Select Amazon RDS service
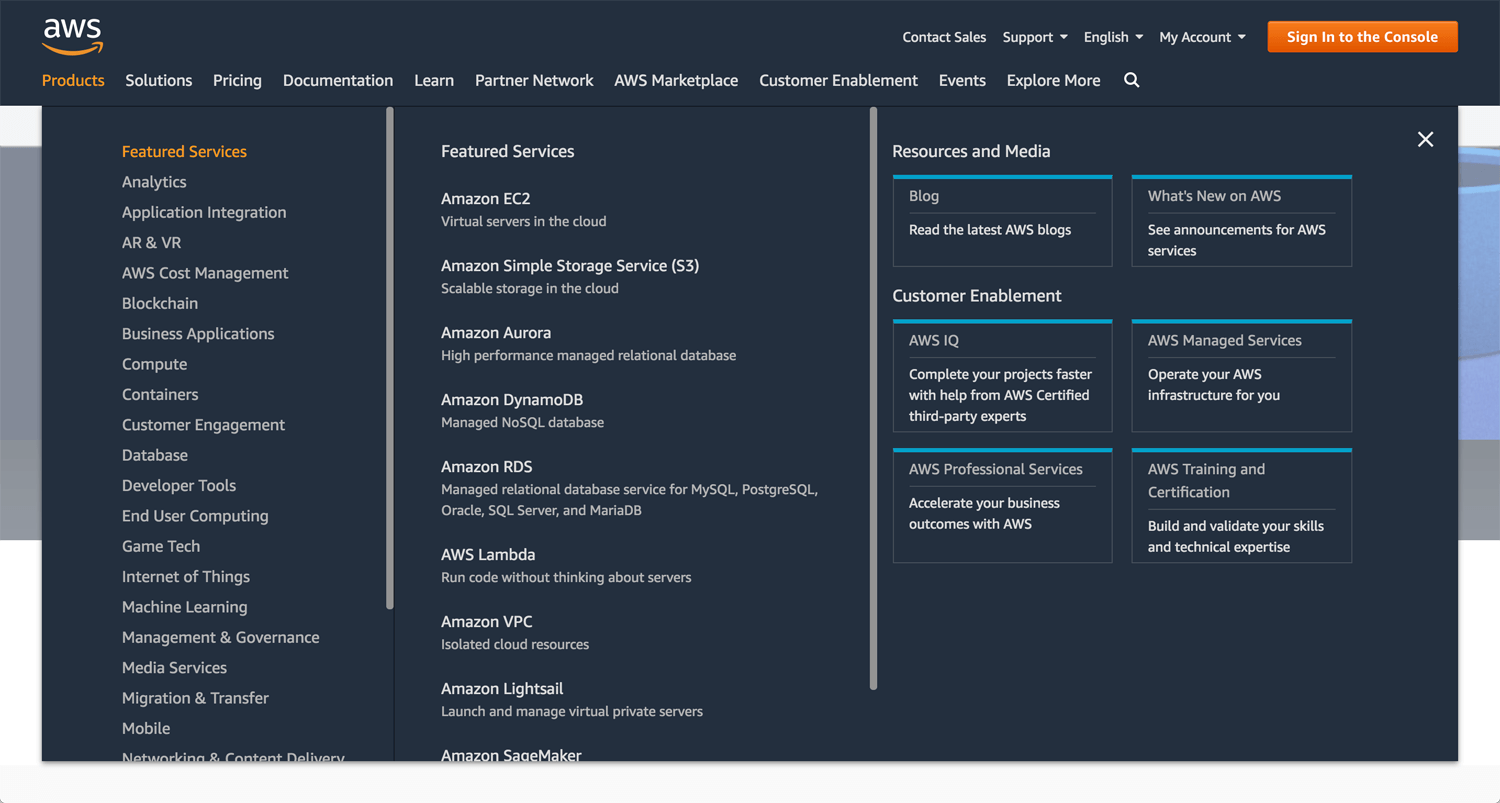This screenshot has height=803, width=1500. coord(487,467)
